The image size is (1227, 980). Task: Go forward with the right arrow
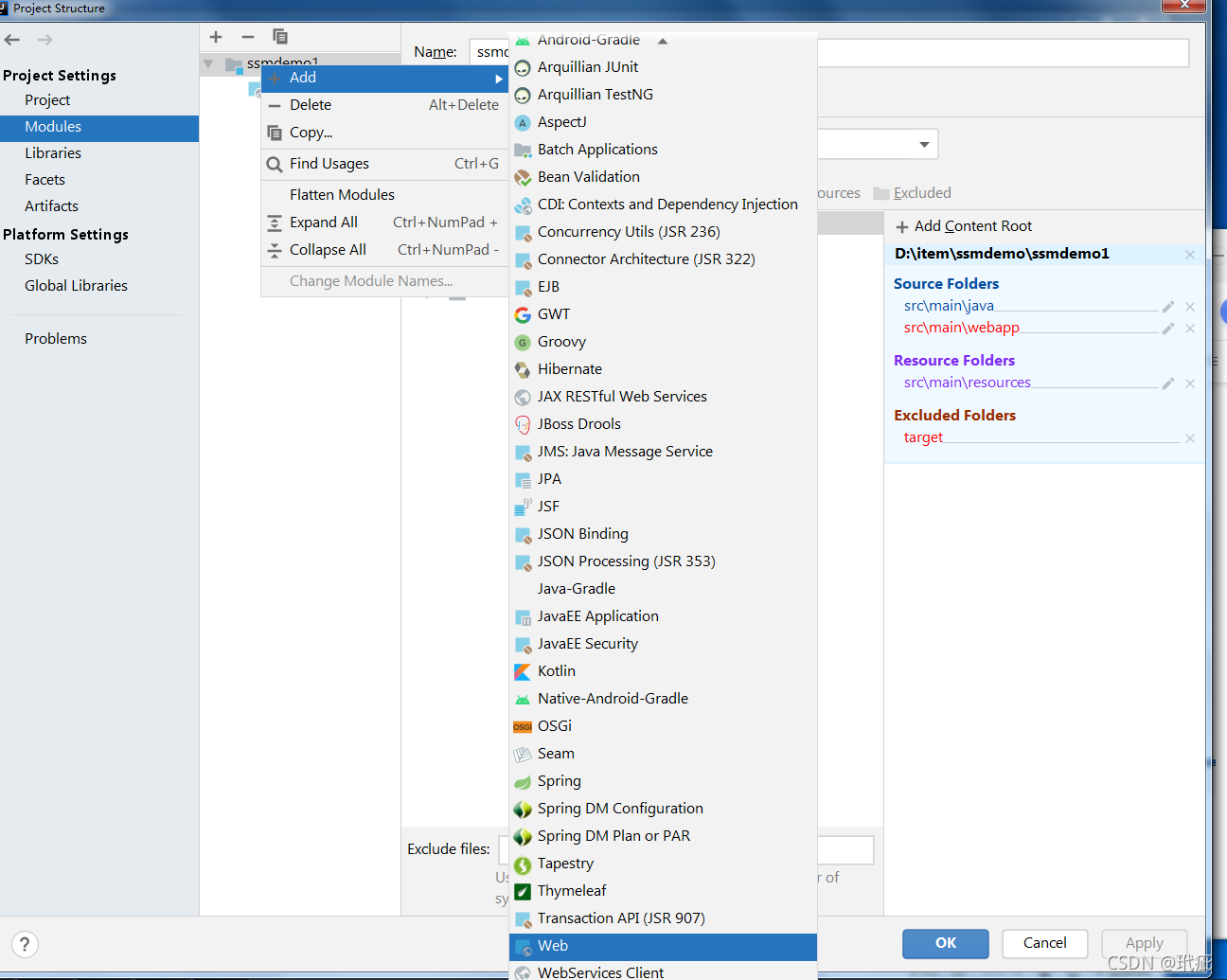pos(44,40)
